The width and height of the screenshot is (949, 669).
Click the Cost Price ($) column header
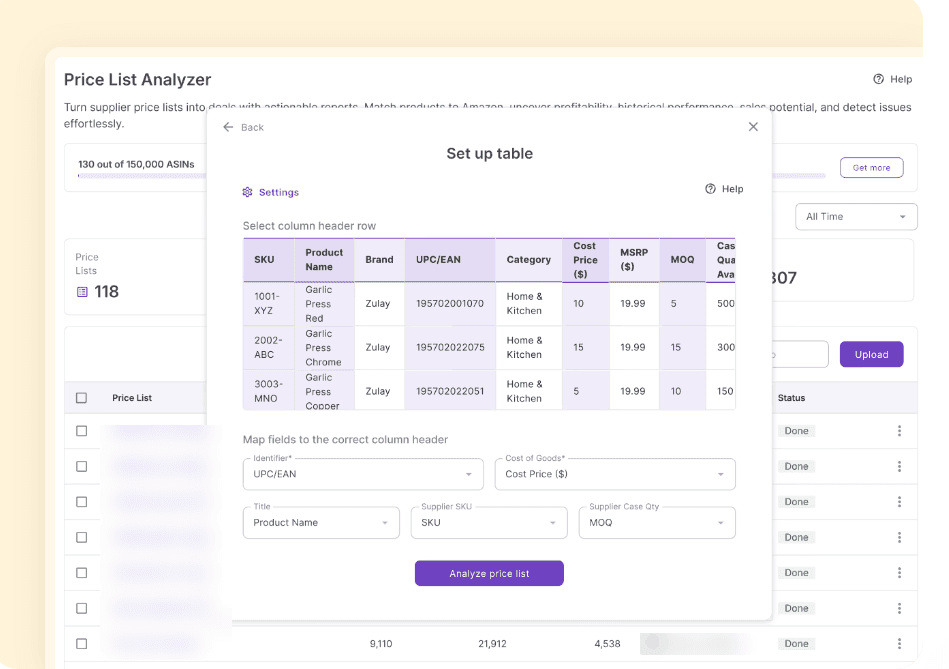(x=585, y=260)
